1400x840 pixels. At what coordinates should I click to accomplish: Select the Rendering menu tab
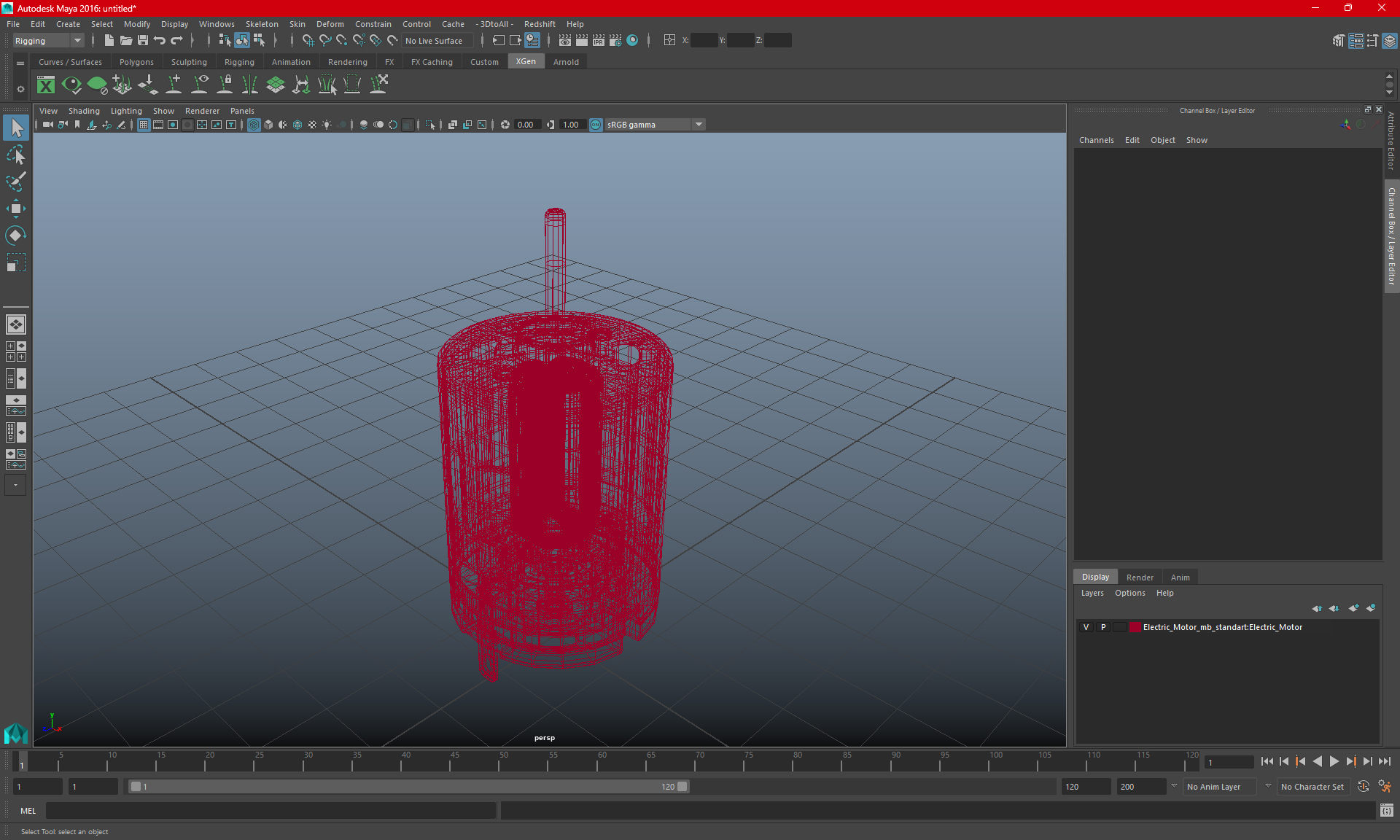346,61
